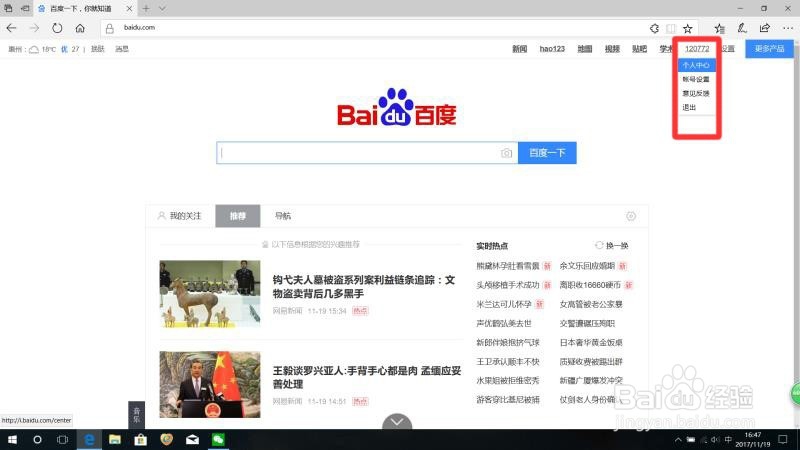
Task: Select 意见反馈 in user menu
Action: tap(696, 93)
